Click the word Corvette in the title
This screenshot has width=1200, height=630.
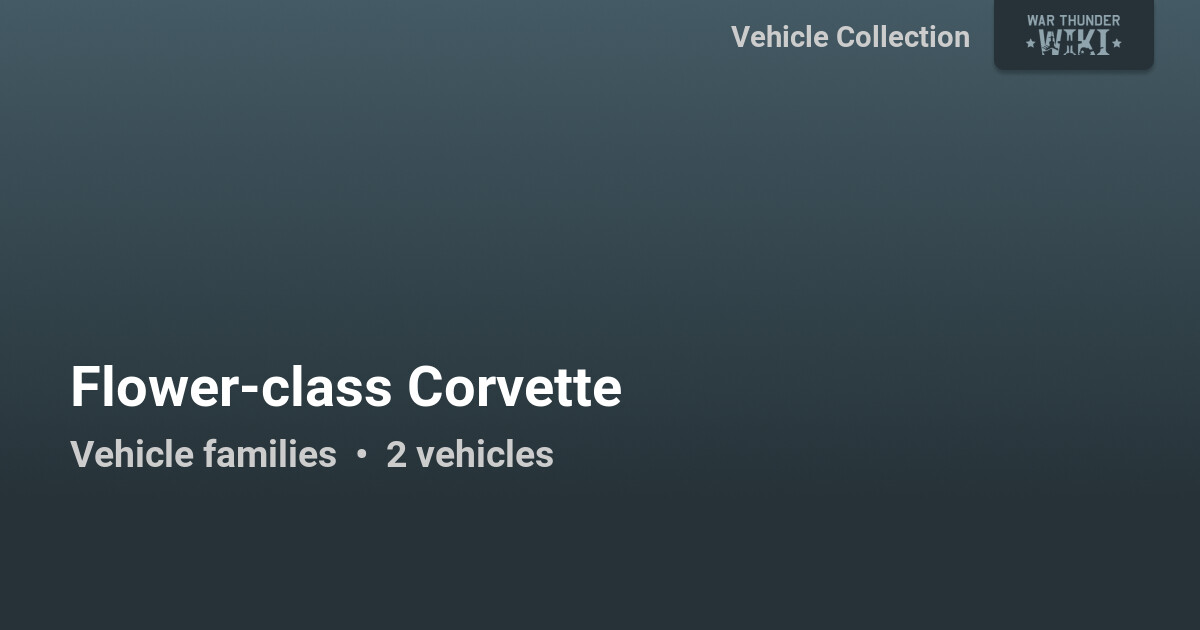[514, 387]
